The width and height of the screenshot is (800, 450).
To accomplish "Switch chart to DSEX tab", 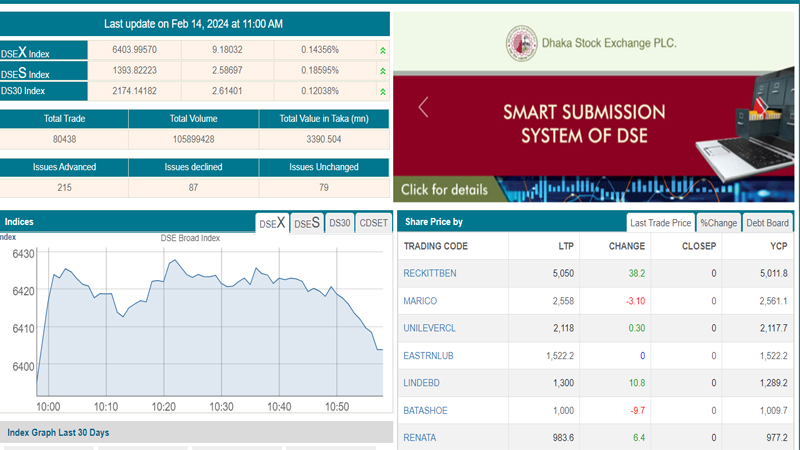I will [272, 223].
